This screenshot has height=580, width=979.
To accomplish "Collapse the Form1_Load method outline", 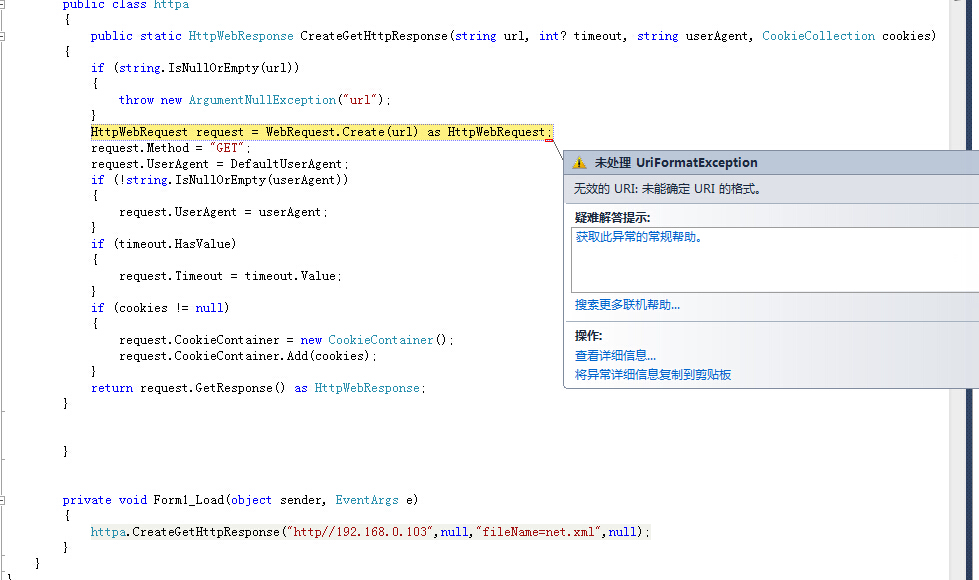I will click(2, 500).
